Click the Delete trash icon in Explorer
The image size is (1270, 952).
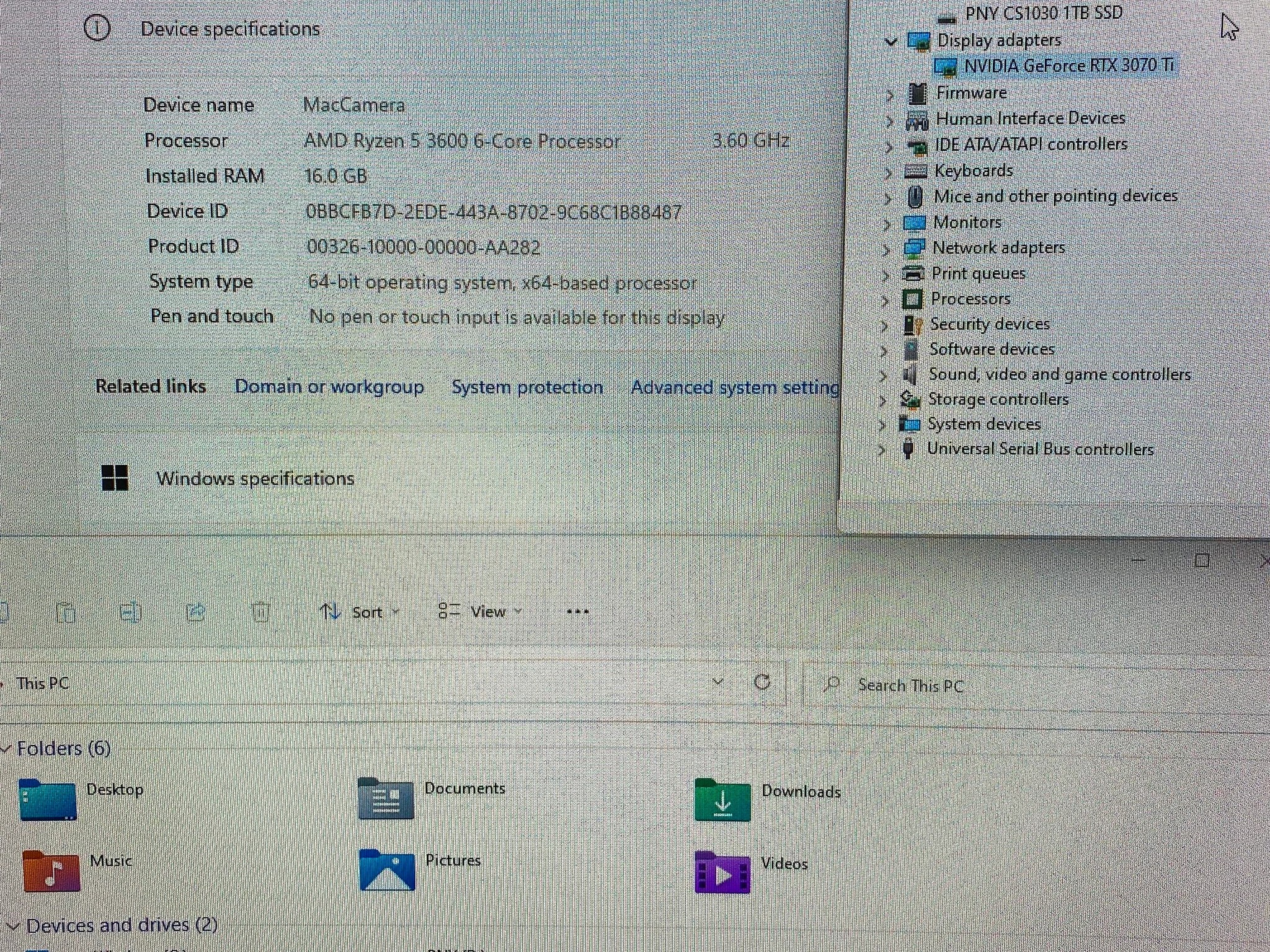coord(260,612)
